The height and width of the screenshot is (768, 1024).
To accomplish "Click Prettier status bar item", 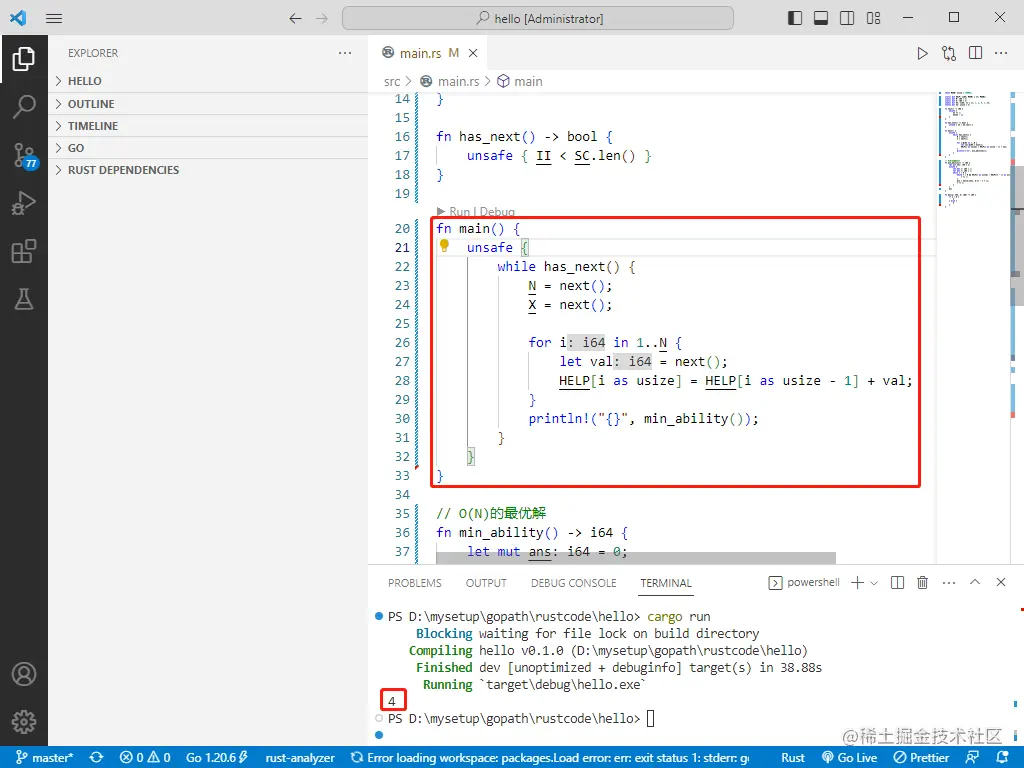I will click(921, 758).
